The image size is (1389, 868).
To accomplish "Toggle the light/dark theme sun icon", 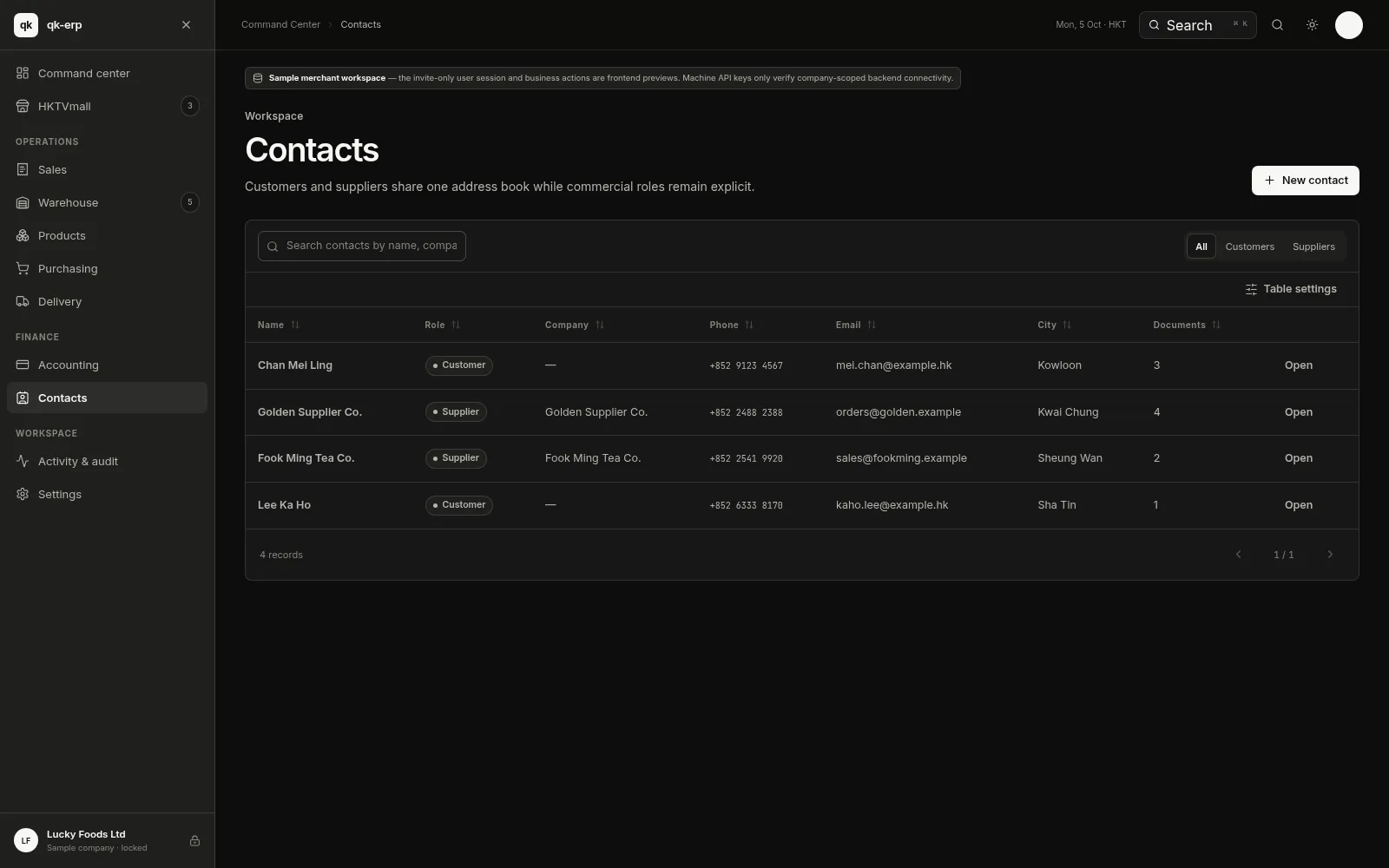I will (1312, 25).
